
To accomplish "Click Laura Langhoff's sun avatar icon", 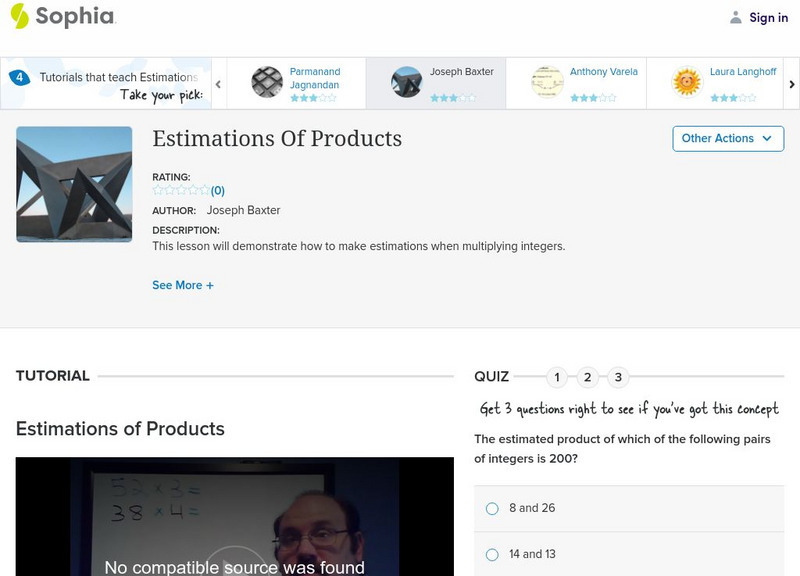I will pyautogui.click(x=687, y=82).
